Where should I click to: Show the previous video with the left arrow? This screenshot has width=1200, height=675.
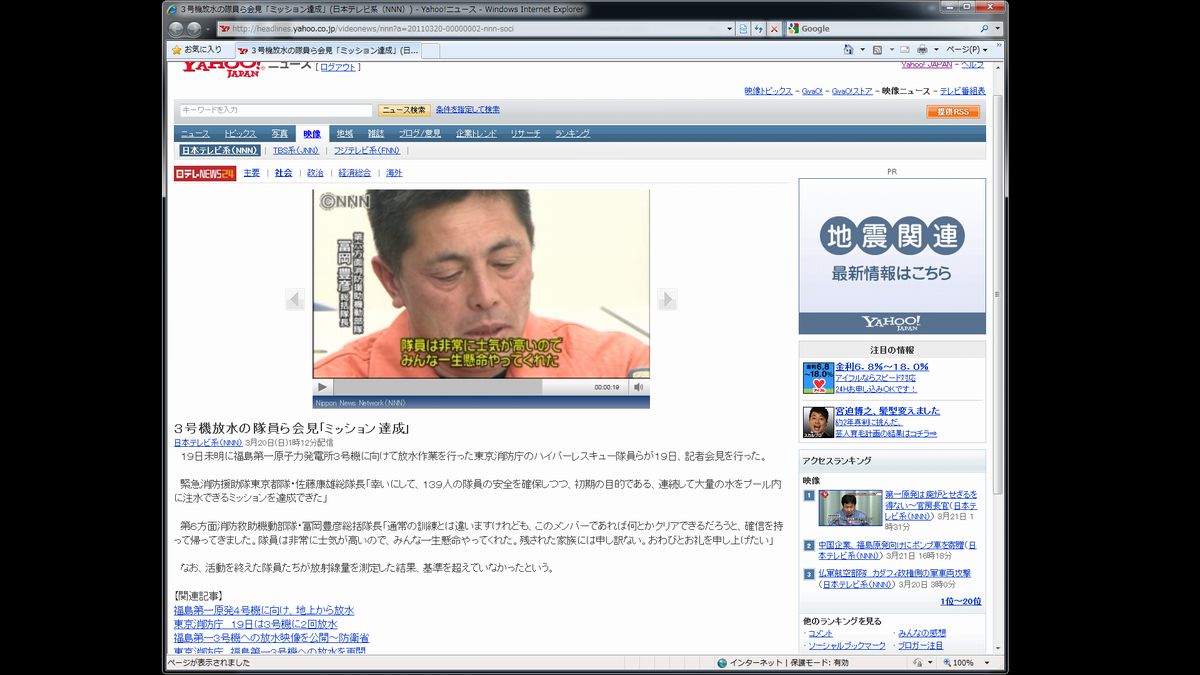point(294,299)
